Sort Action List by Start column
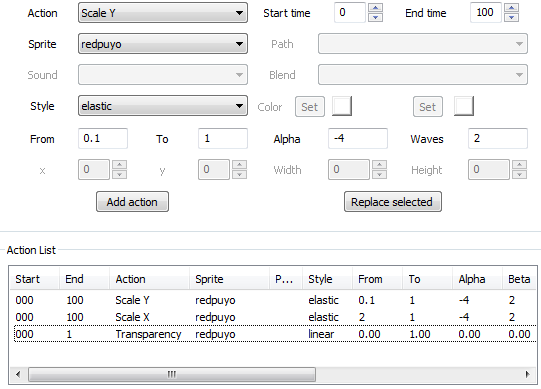Screen dimensions: 541x389 [x=34, y=279]
